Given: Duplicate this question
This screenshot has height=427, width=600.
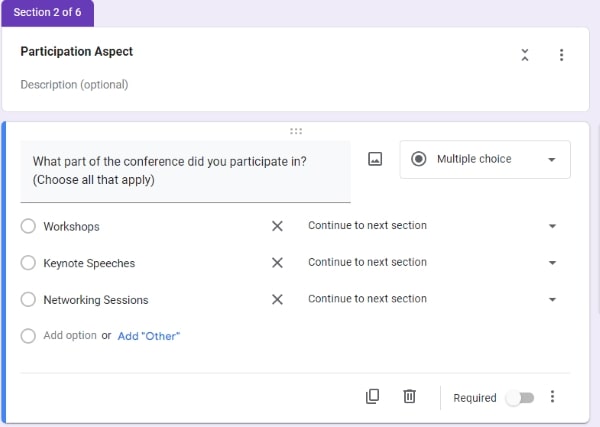Looking at the screenshot, I should pyautogui.click(x=372, y=396).
